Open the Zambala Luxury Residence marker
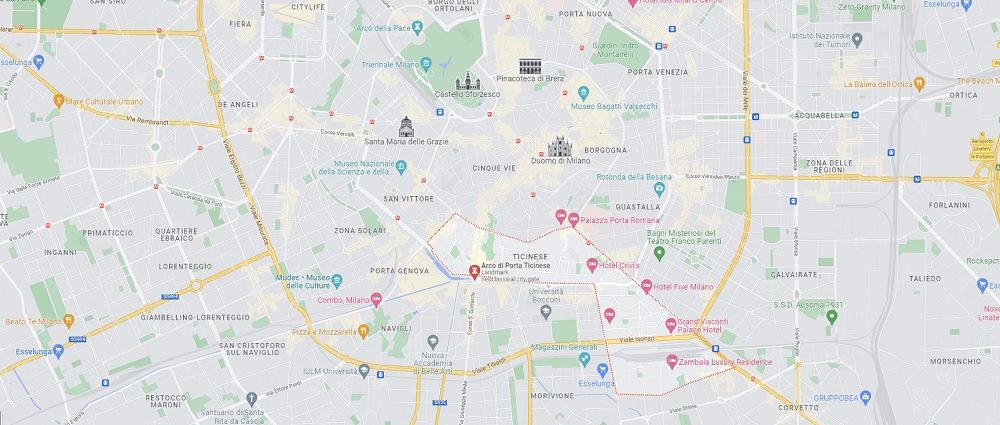The height and width of the screenshot is (425, 1000). click(x=672, y=361)
